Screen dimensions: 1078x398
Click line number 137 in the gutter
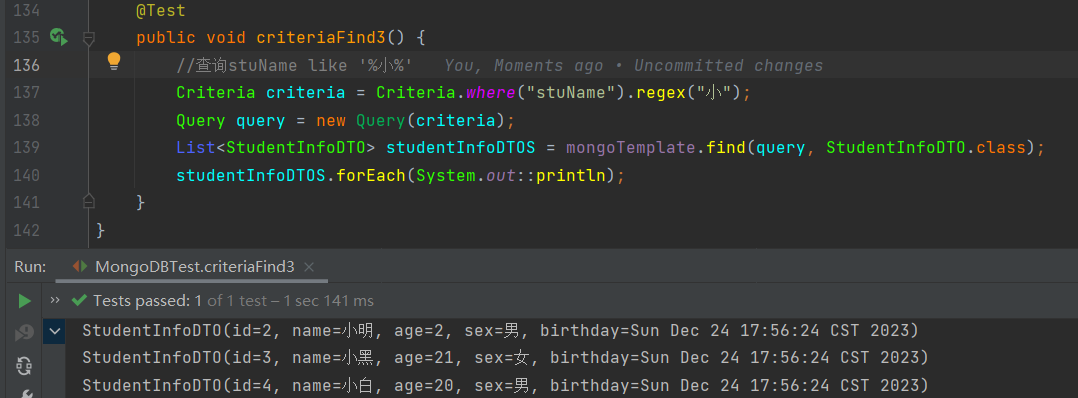pyautogui.click(x=27, y=92)
